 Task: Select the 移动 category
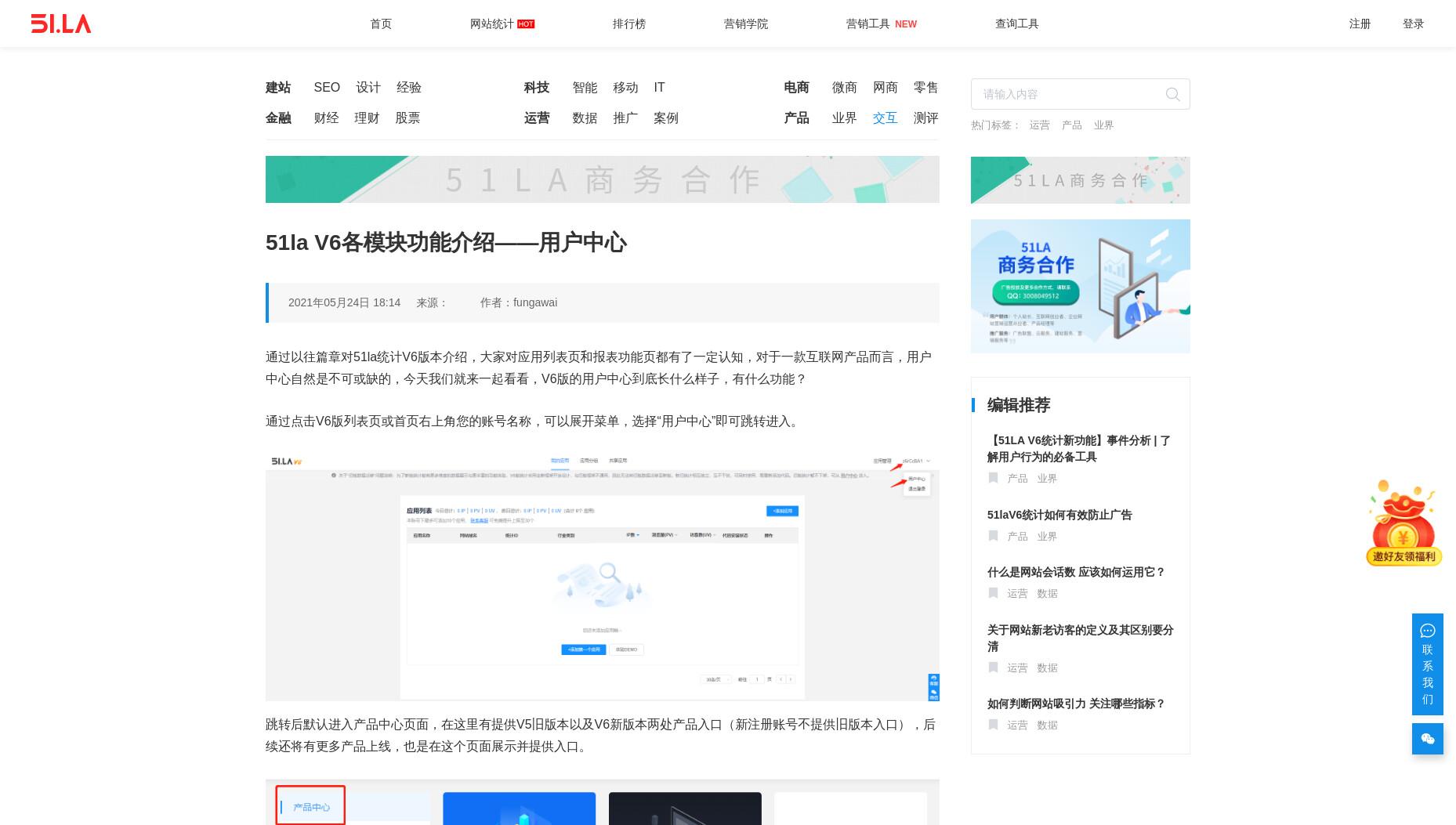coord(625,88)
